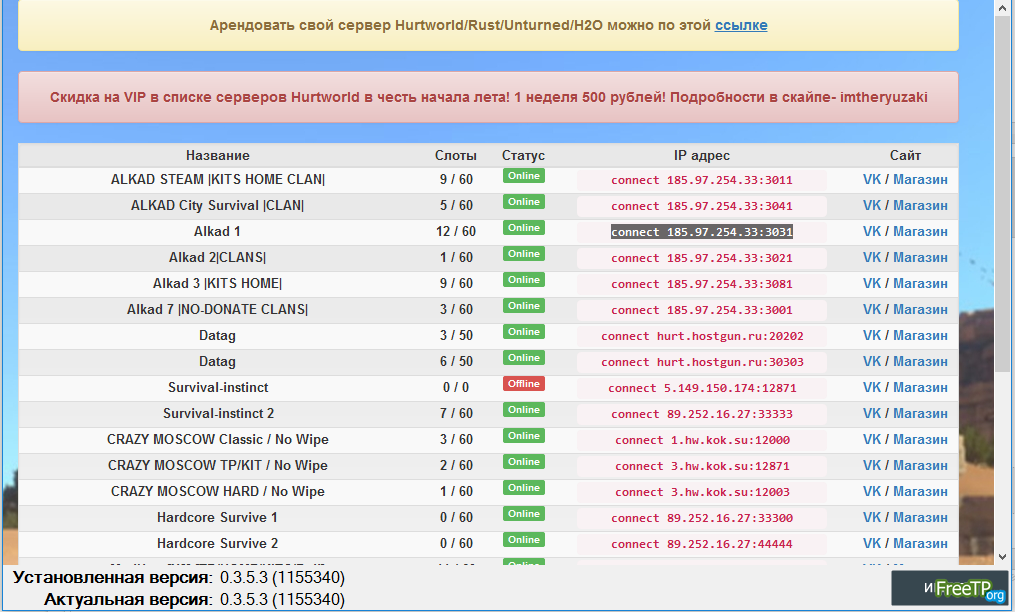Viewport: 1015px width, 612px height.
Task: Click Online badge for Alkad 1 server
Action: pyautogui.click(x=524, y=228)
